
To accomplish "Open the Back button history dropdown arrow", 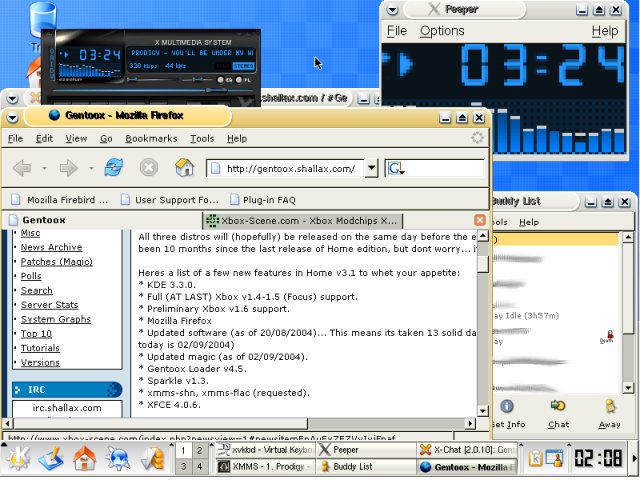I will point(44,168).
